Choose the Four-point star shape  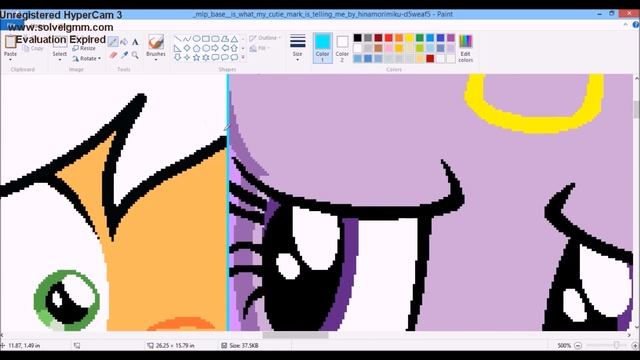click(187, 58)
